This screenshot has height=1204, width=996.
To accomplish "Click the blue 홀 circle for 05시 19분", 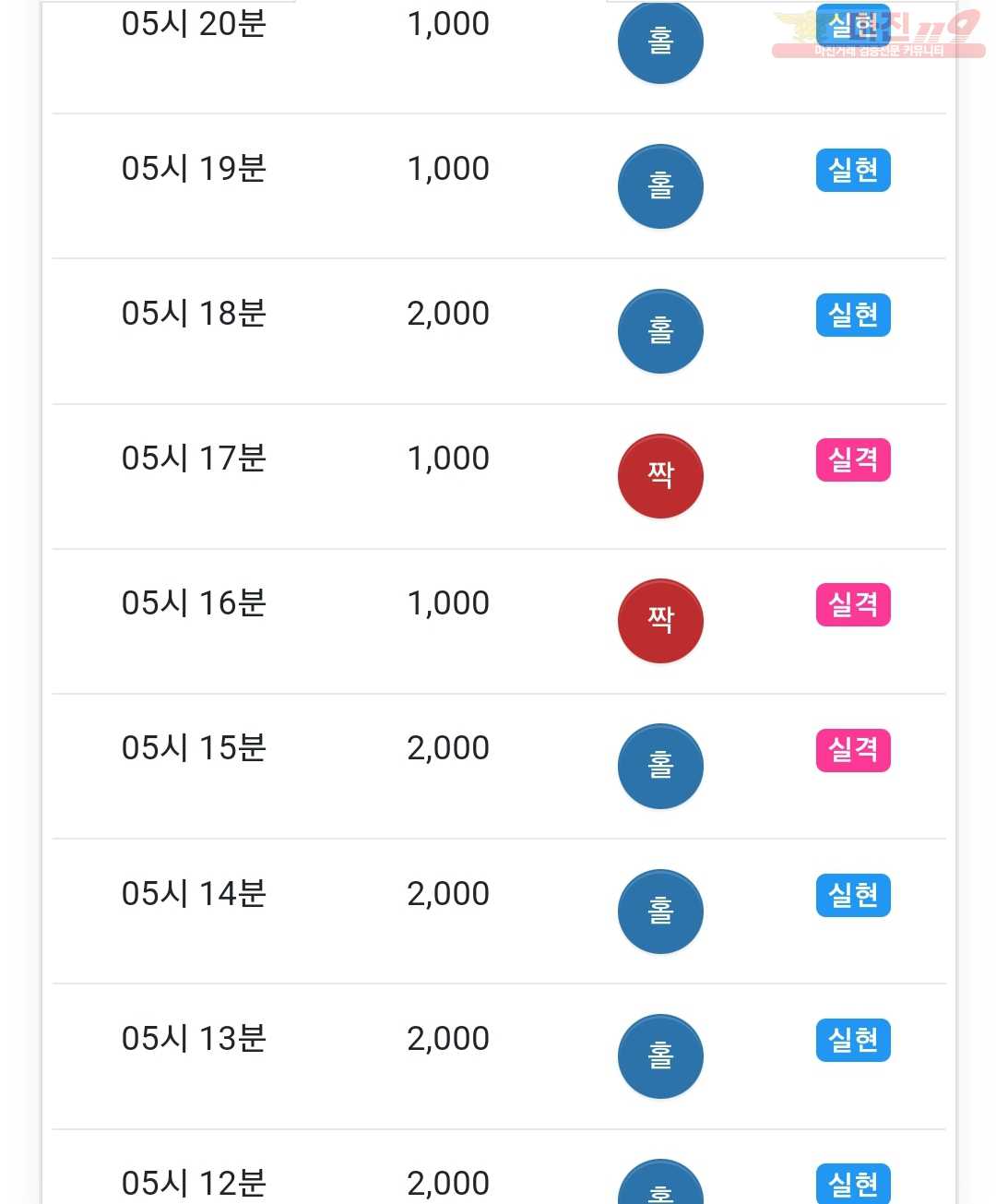I will pos(660,186).
